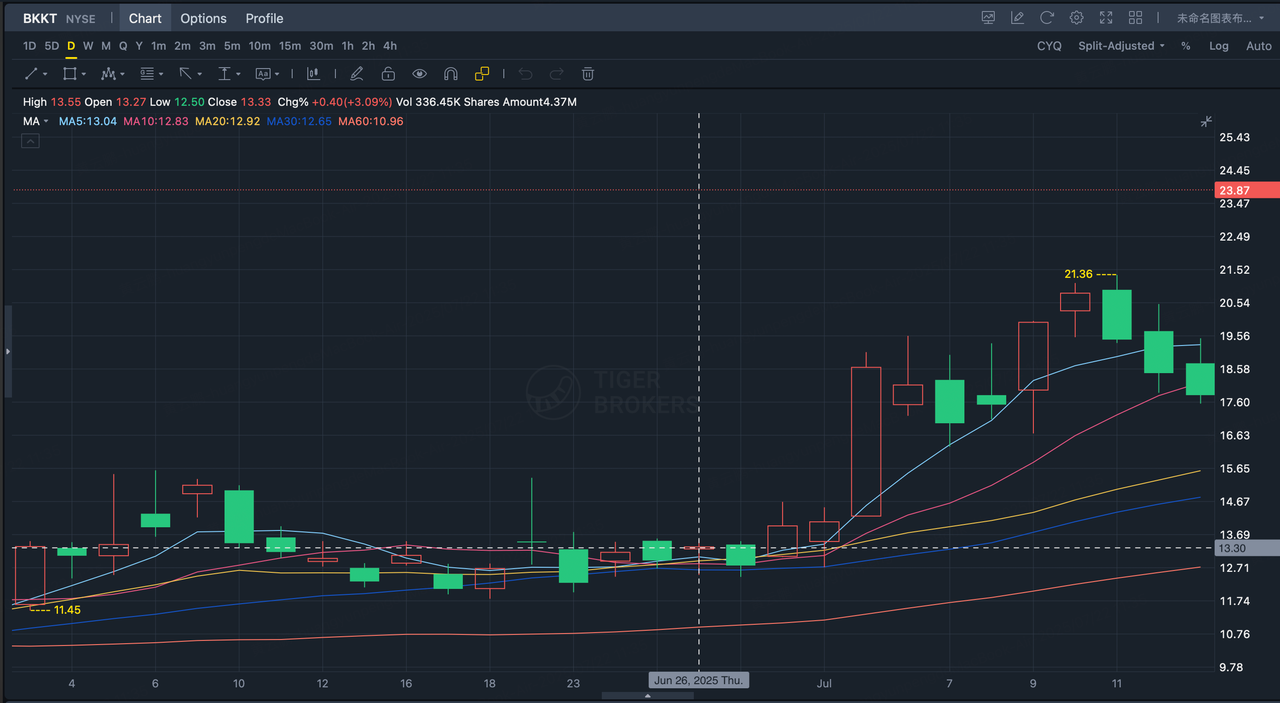
Task: Delete all drawings with the trash icon
Action: 588,73
